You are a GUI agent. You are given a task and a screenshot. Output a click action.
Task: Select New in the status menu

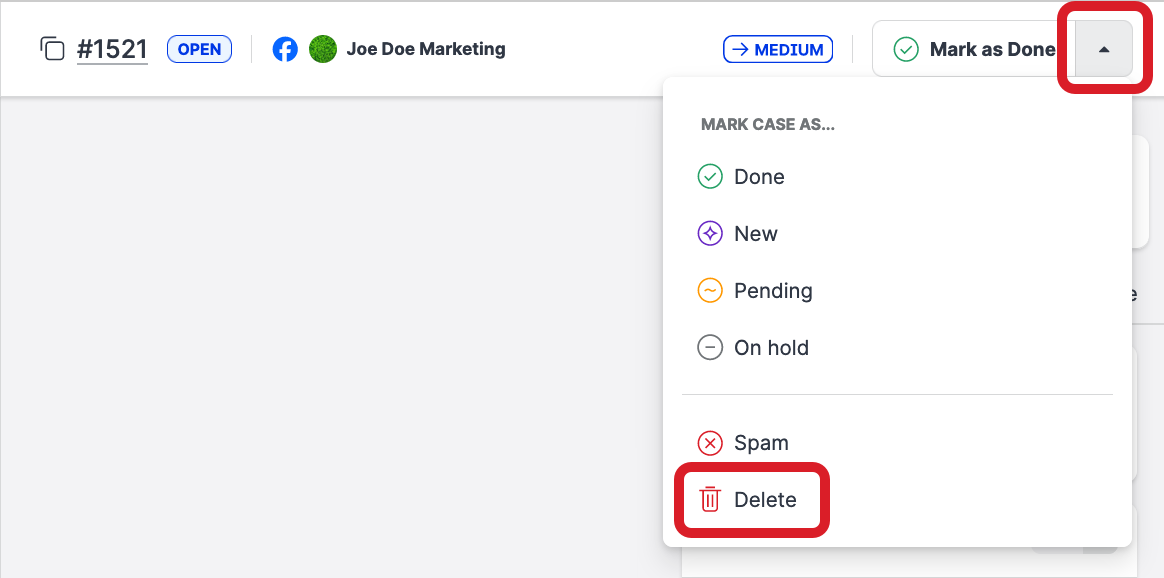pyautogui.click(x=755, y=234)
